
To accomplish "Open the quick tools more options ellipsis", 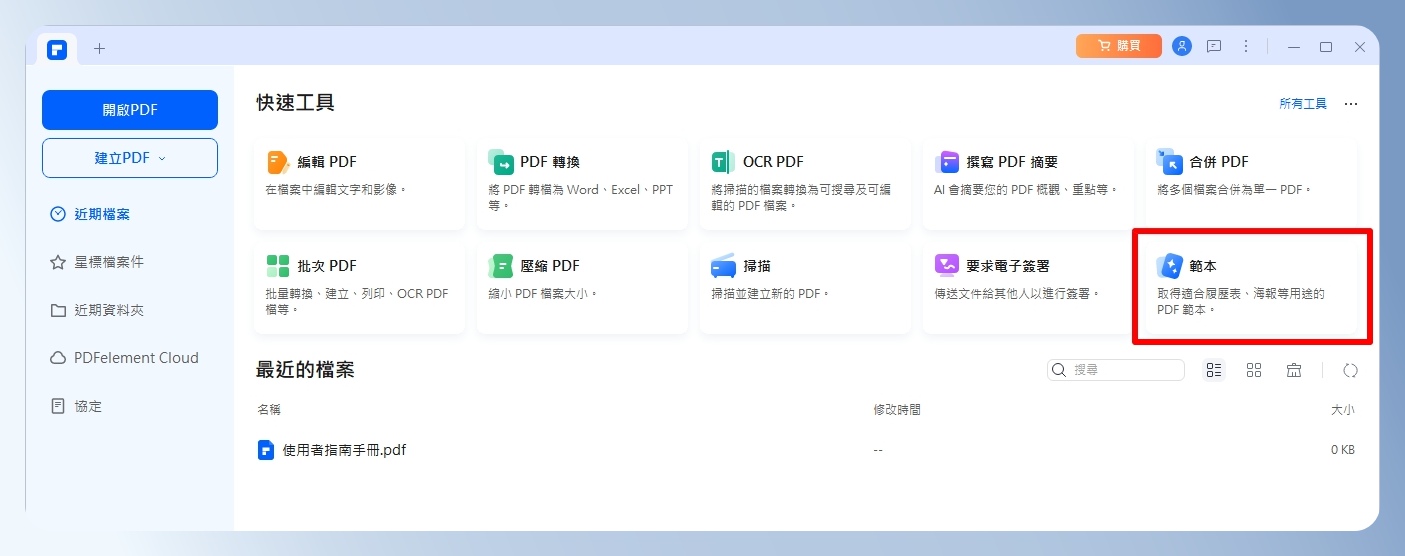I will [1351, 104].
